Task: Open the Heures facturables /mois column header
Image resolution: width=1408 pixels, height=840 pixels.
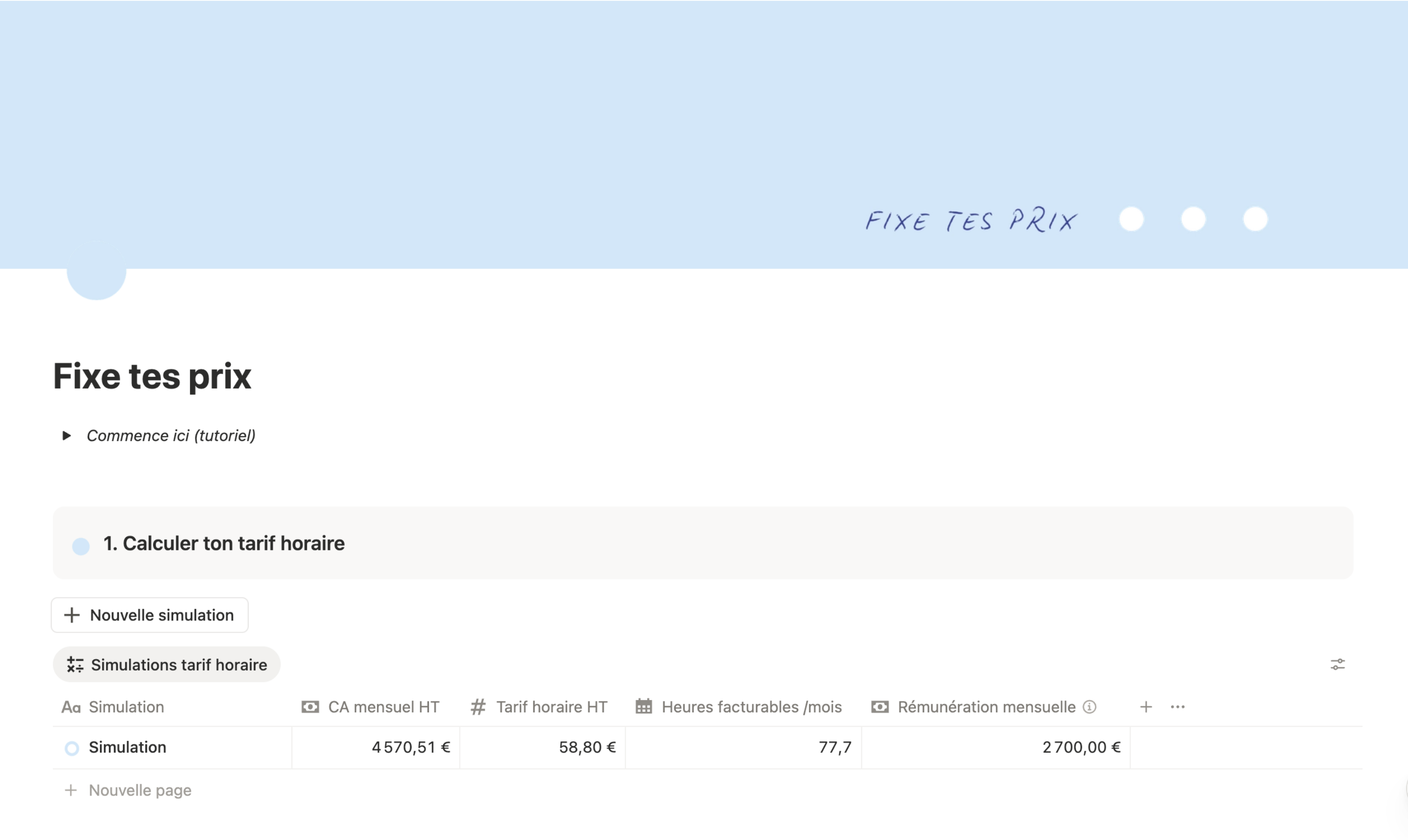Action: (x=743, y=707)
